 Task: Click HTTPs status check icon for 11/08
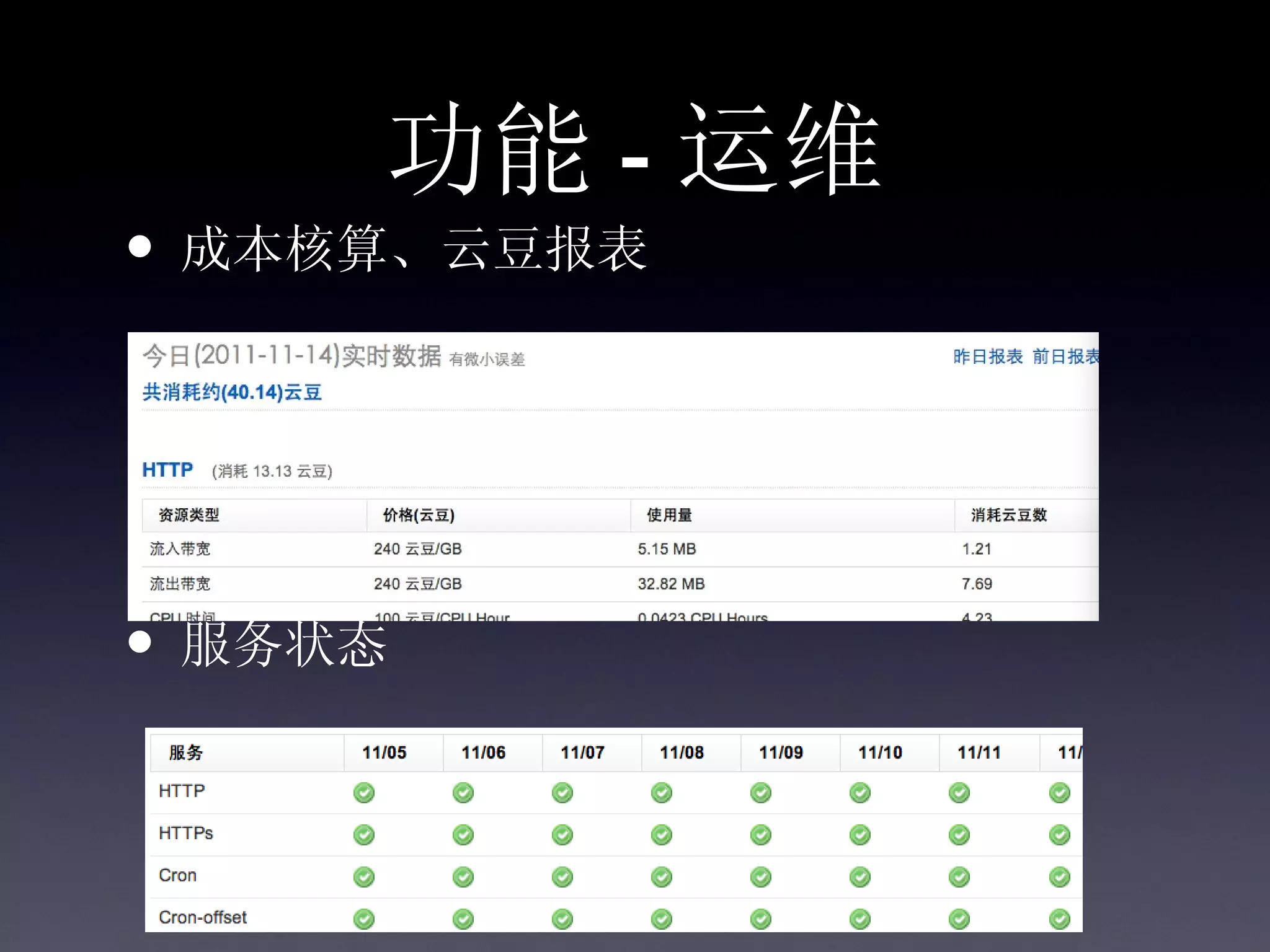(662, 835)
